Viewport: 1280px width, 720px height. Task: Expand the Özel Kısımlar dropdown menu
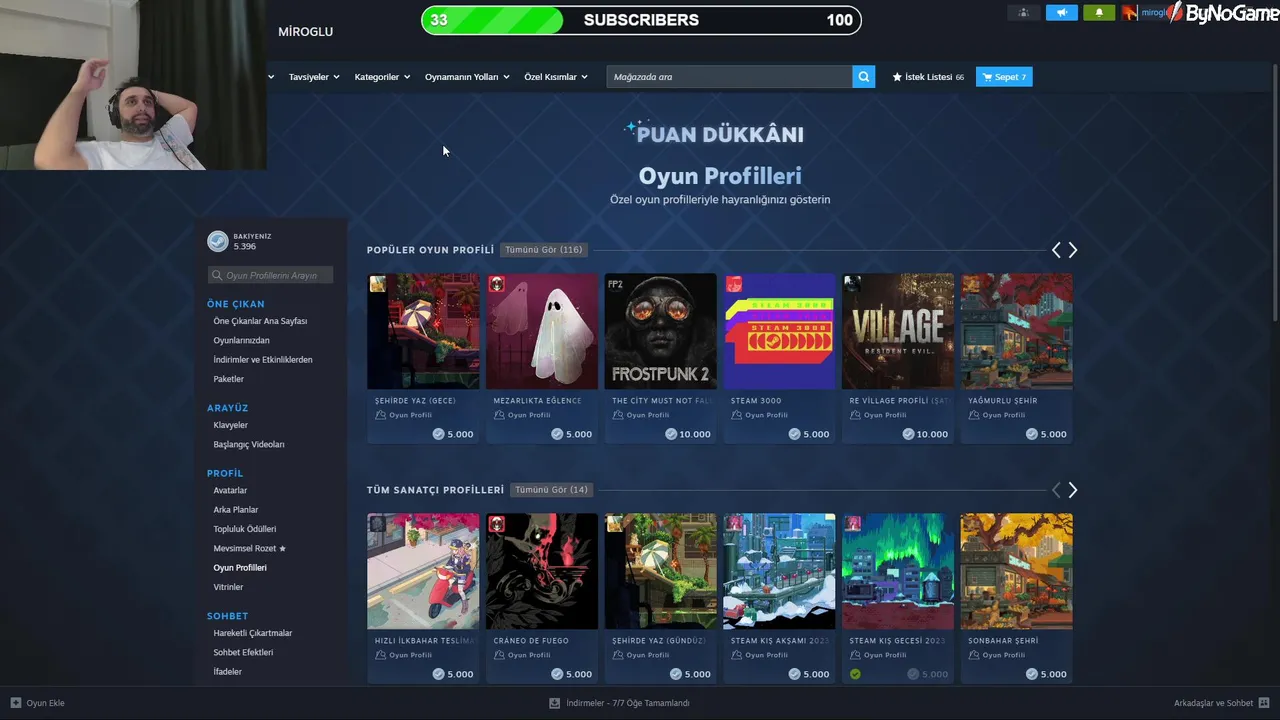click(x=556, y=77)
